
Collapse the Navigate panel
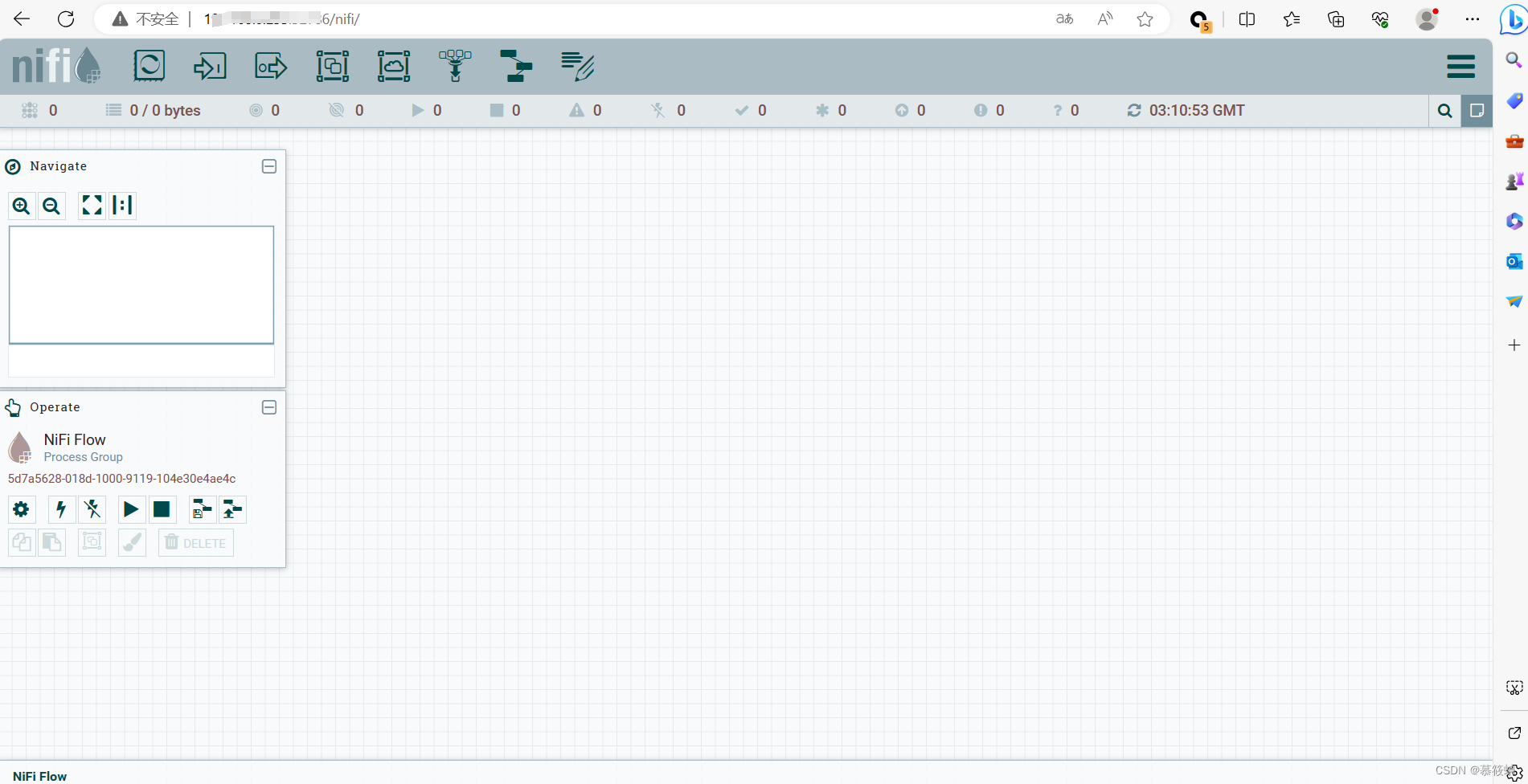[x=269, y=166]
